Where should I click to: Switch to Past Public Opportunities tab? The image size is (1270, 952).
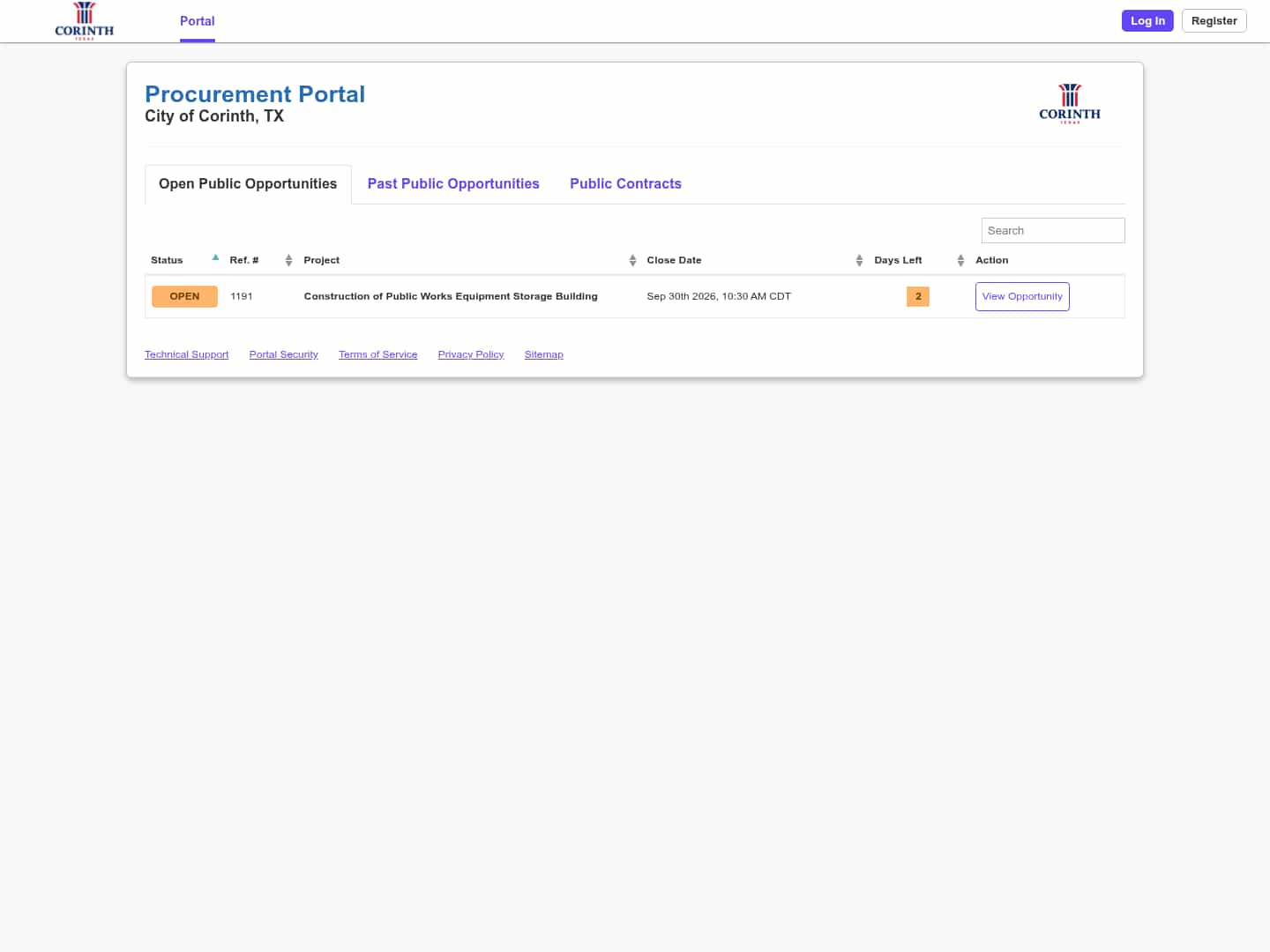tap(453, 184)
